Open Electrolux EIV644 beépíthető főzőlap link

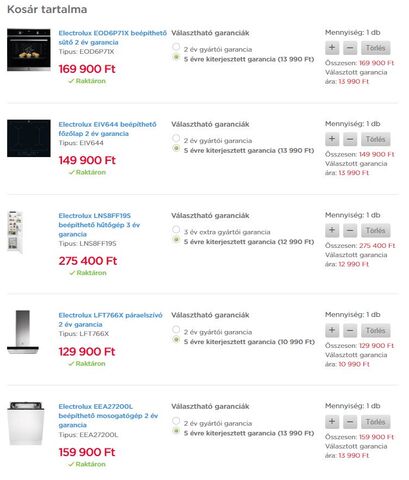tap(107, 129)
